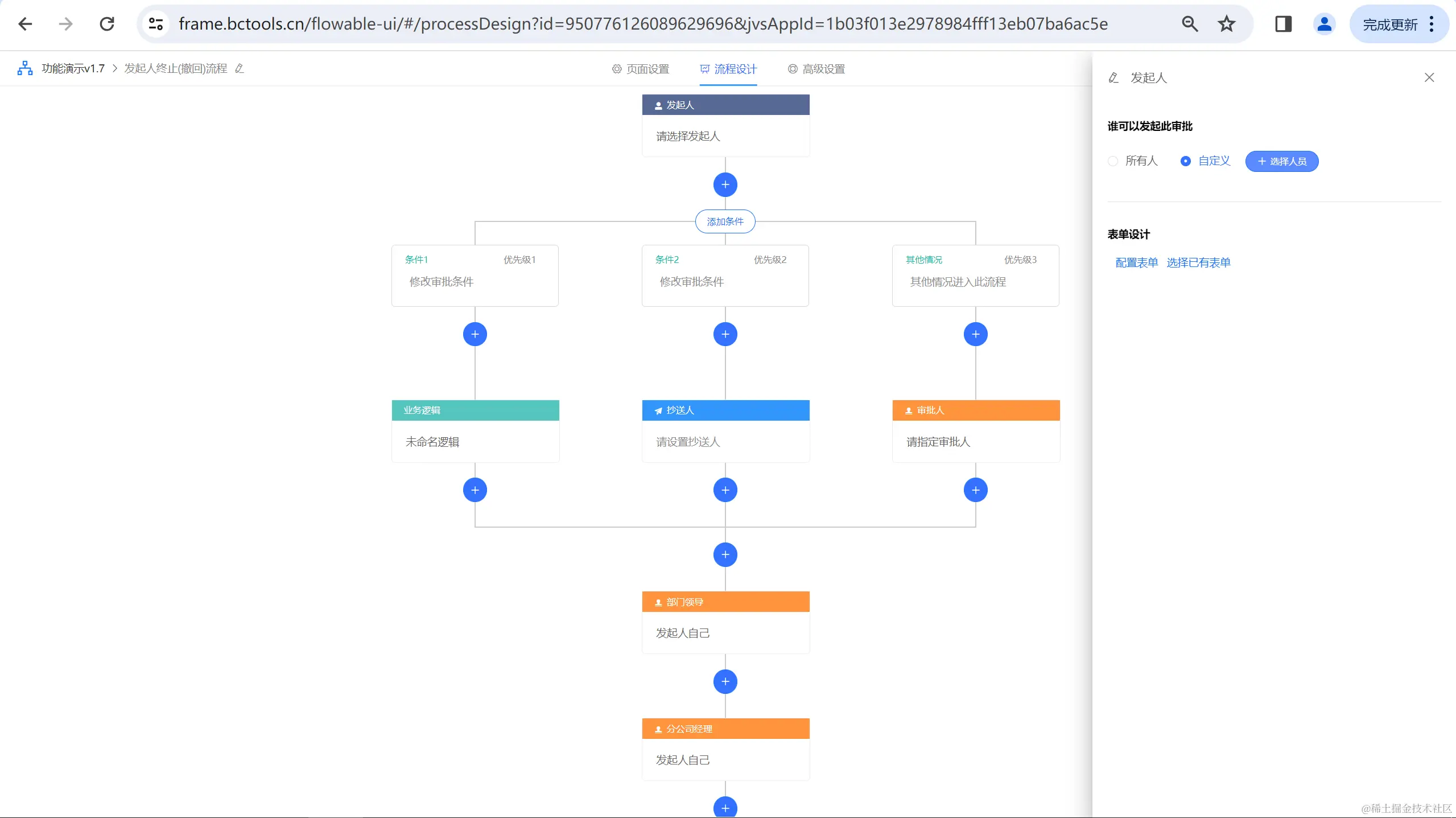Select the 所有人 radio option
This screenshot has width=1456, height=818.
pos(1113,161)
